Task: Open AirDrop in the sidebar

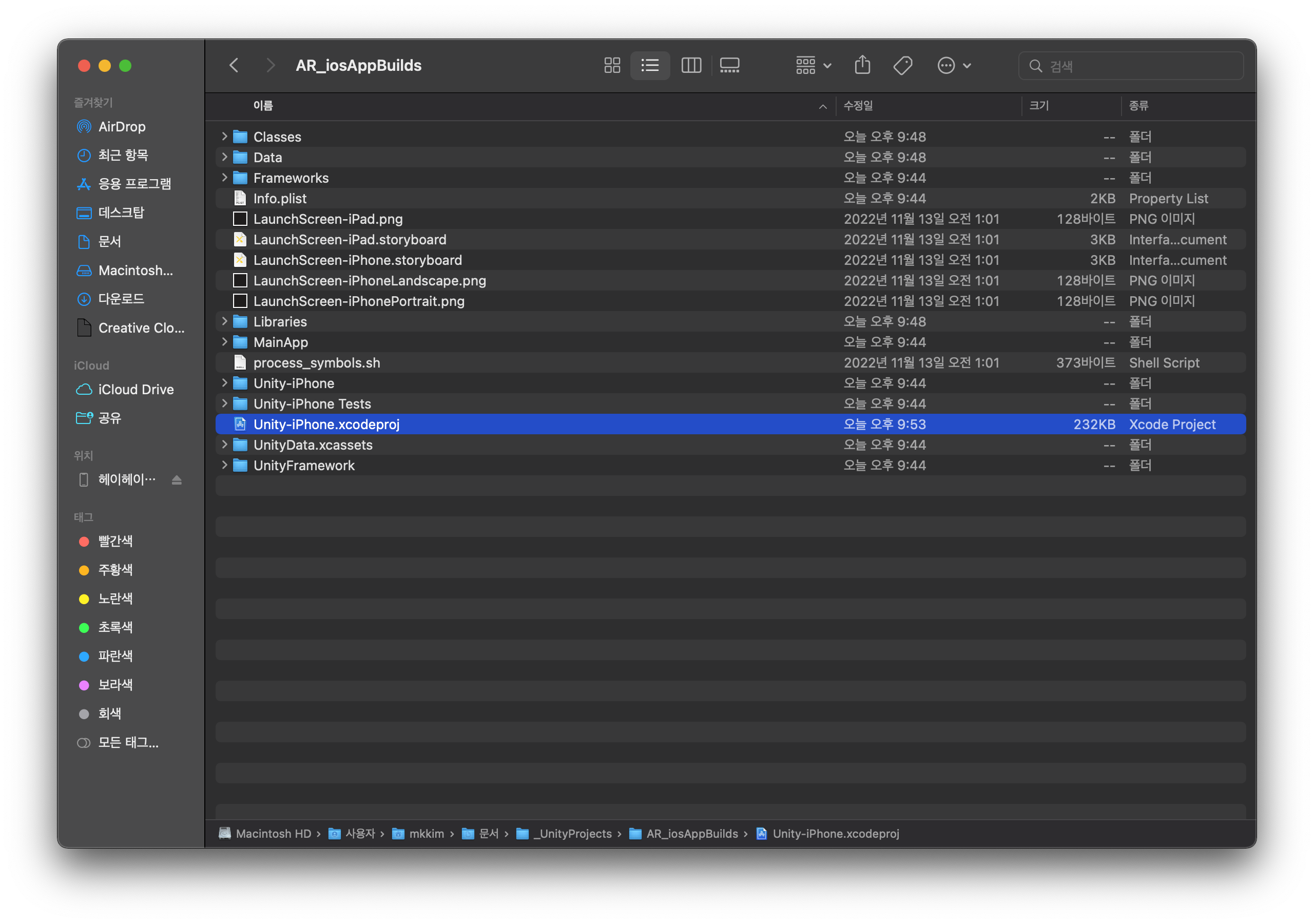Action: (121, 126)
